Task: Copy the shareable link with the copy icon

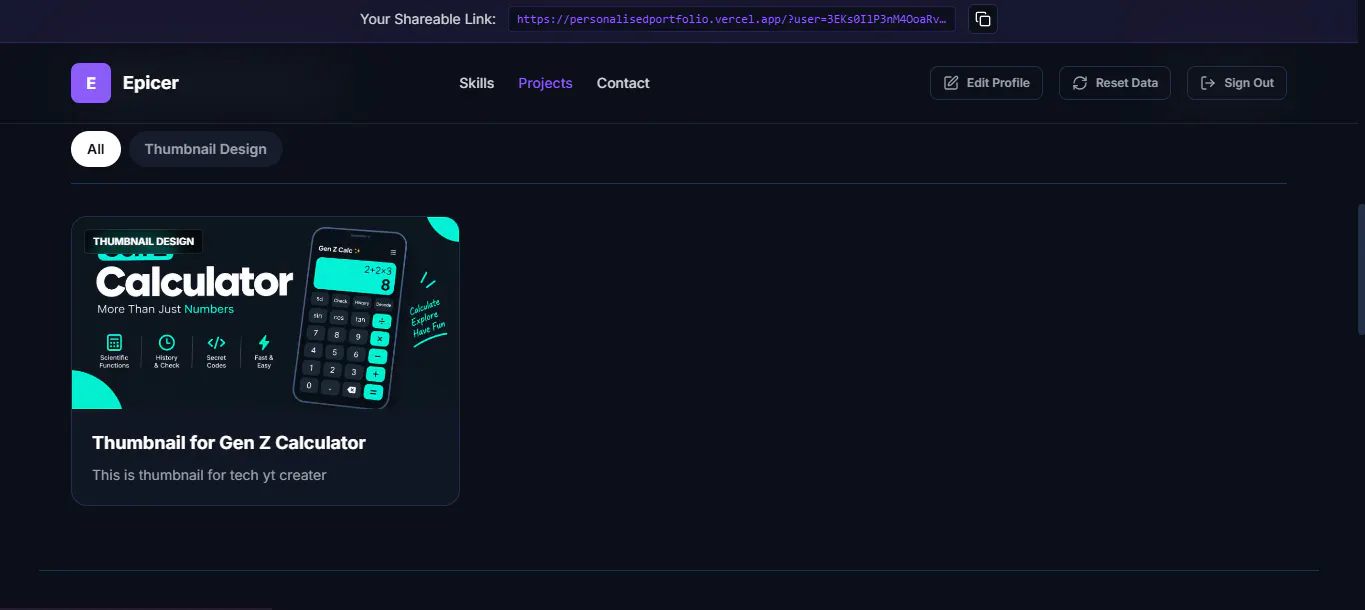Action: pyautogui.click(x=983, y=19)
